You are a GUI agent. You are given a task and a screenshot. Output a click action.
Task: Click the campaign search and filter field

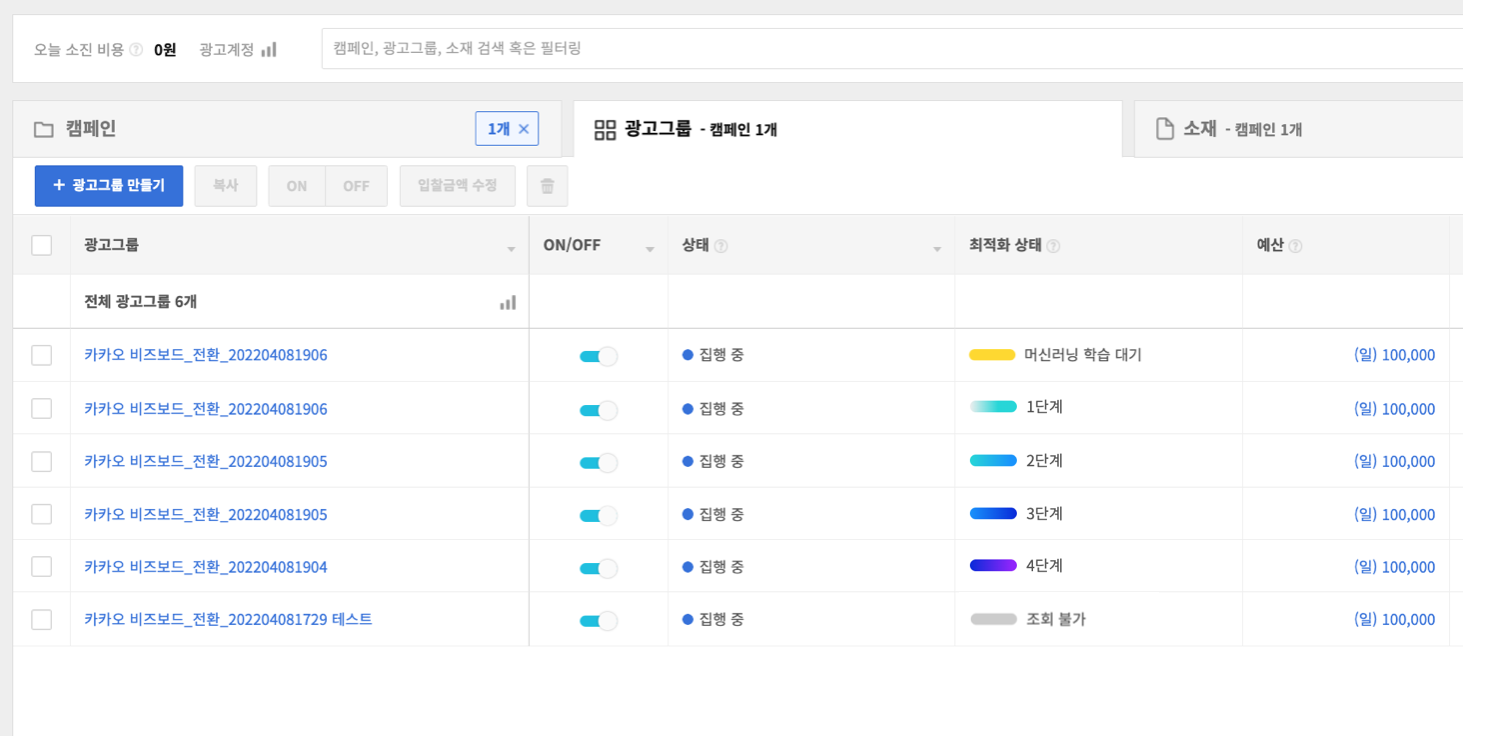(x=892, y=48)
